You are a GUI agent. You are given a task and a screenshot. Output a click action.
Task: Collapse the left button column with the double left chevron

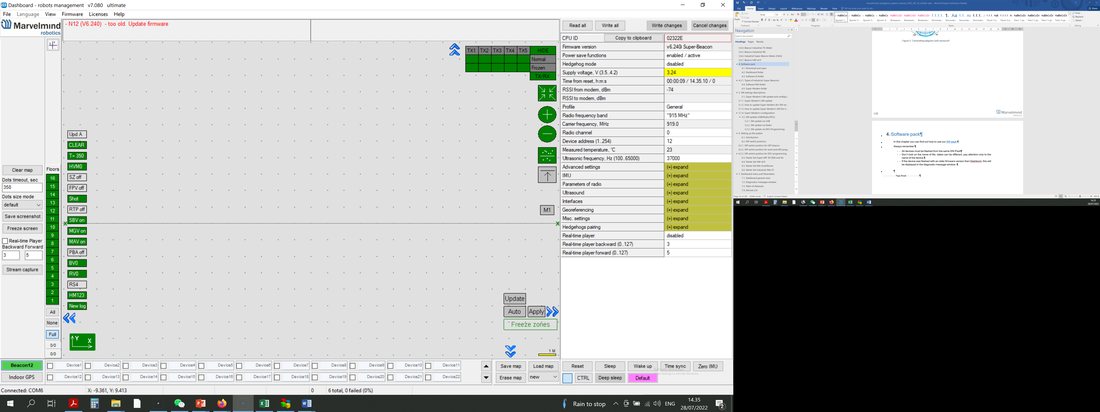point(69,319)
